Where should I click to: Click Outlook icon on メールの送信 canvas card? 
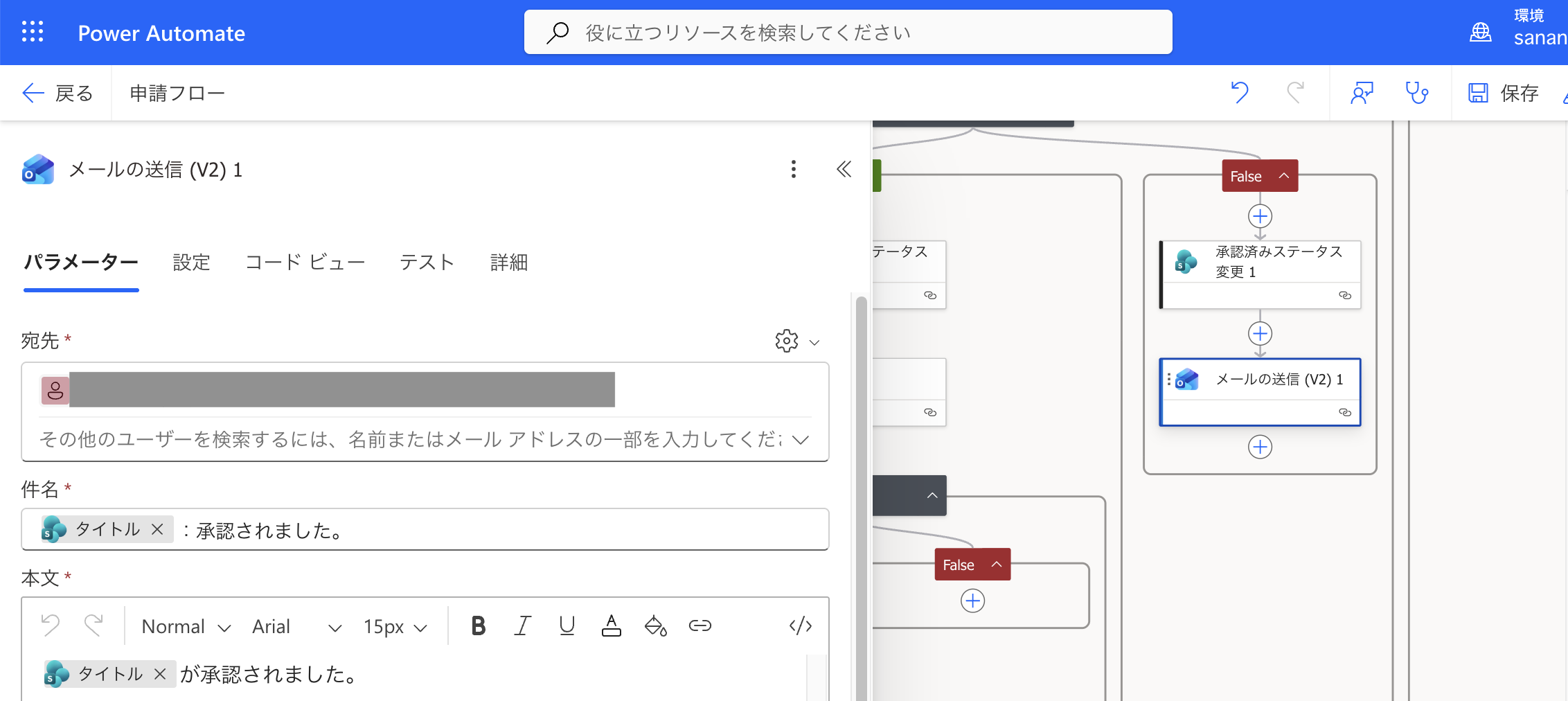coord(1187,380)
